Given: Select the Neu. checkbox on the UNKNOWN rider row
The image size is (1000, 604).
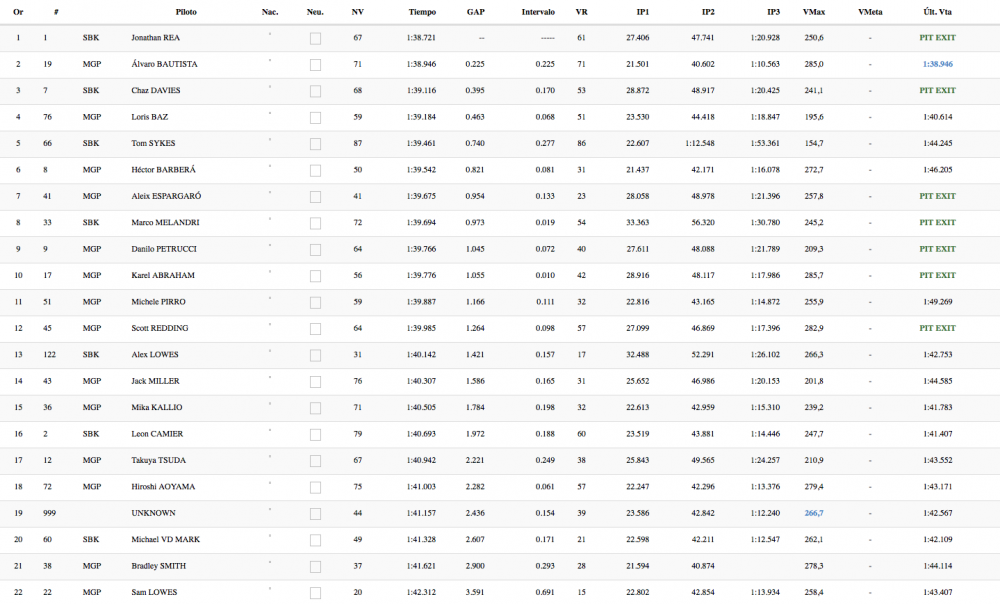Looking at the screenshot, I should click(x=315, y=513).
